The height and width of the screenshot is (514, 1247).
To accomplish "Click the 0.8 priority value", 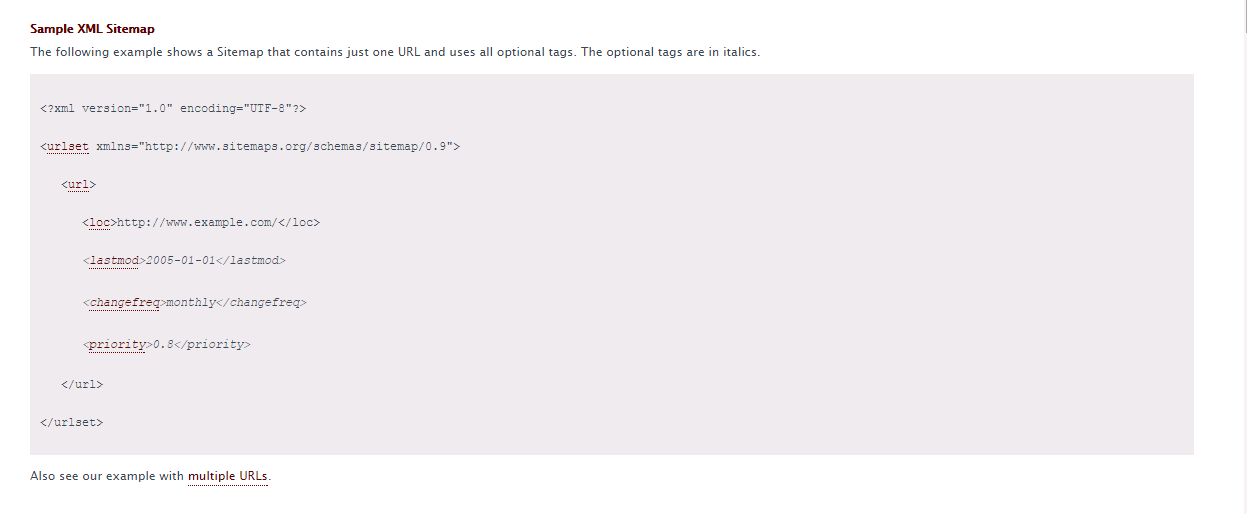I will click(162, 344).
